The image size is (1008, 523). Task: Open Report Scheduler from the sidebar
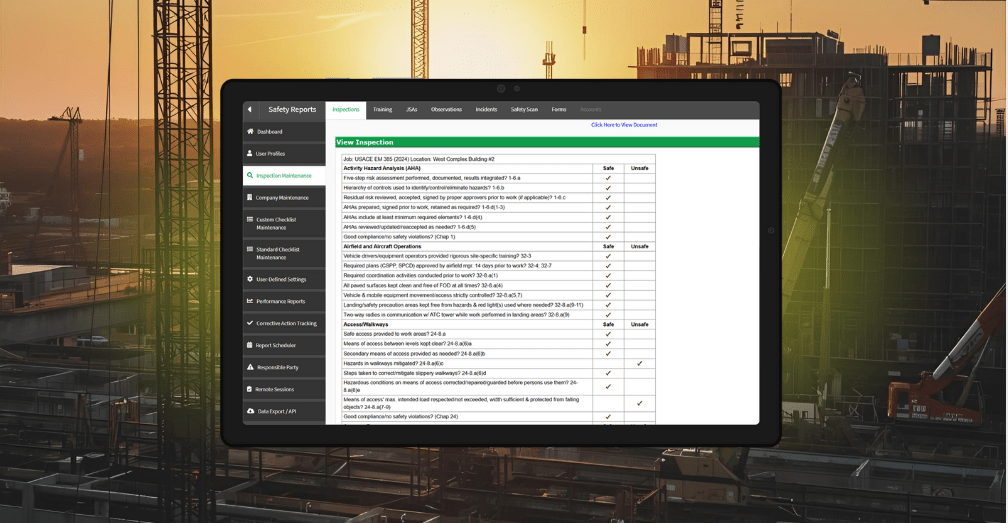point(277,345)
